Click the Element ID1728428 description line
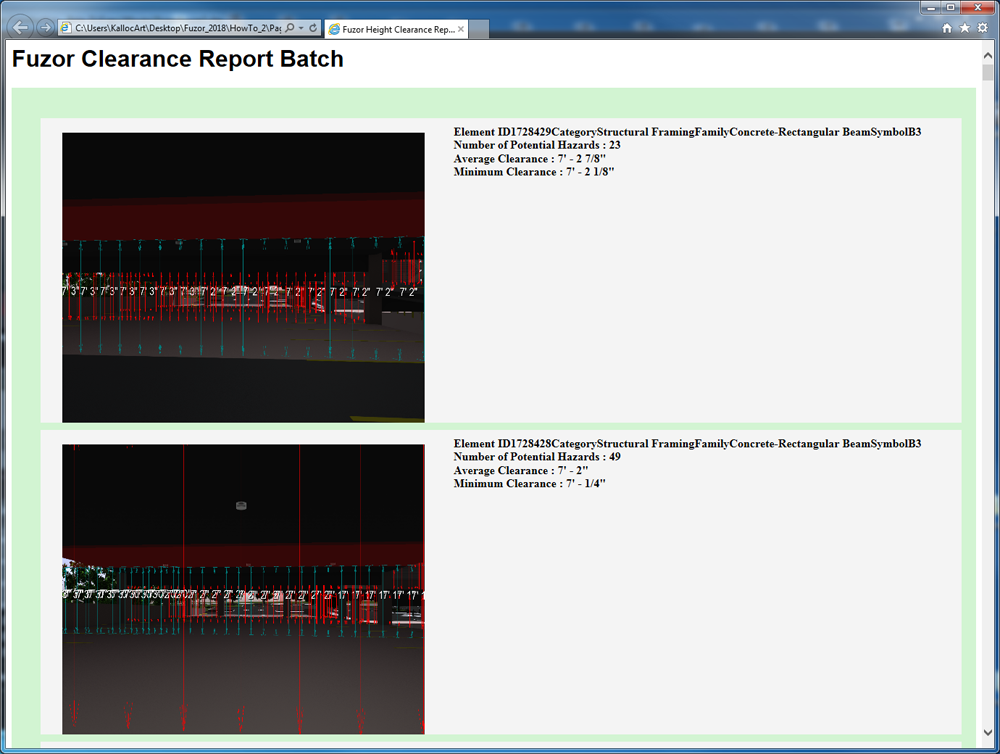 coord(688,444)
